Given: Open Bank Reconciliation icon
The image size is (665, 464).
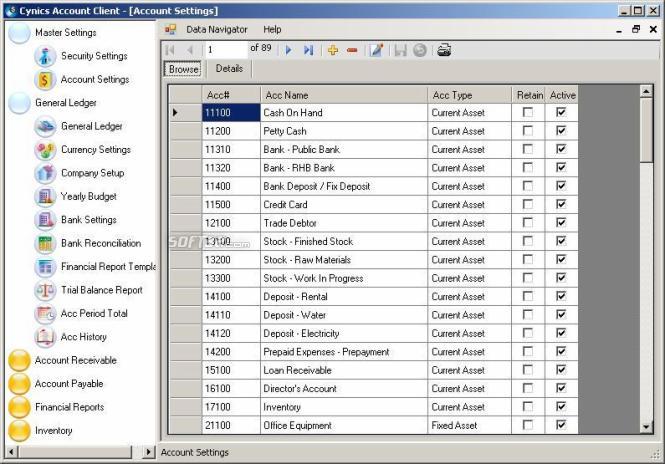Looking at the screenshot, I should coord(45,243).
